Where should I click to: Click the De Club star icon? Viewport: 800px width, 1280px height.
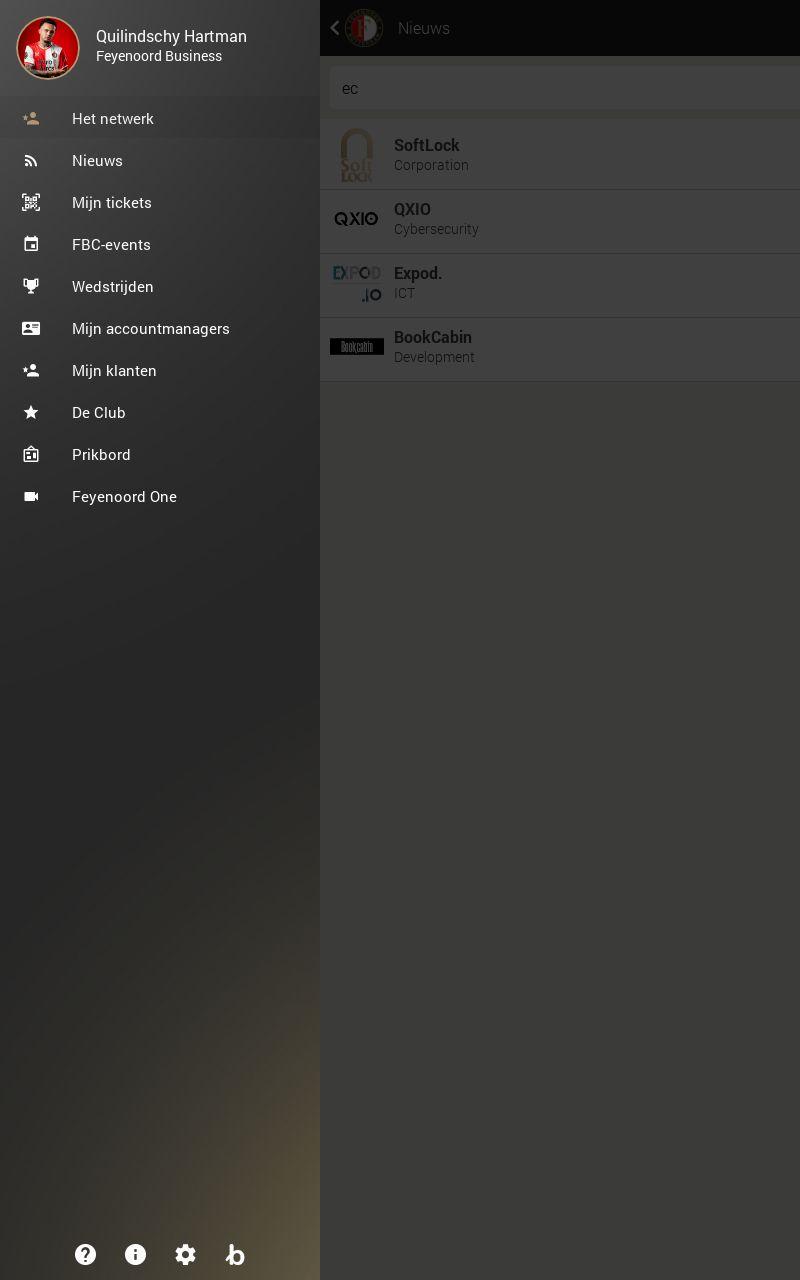(x=31, y=413)
